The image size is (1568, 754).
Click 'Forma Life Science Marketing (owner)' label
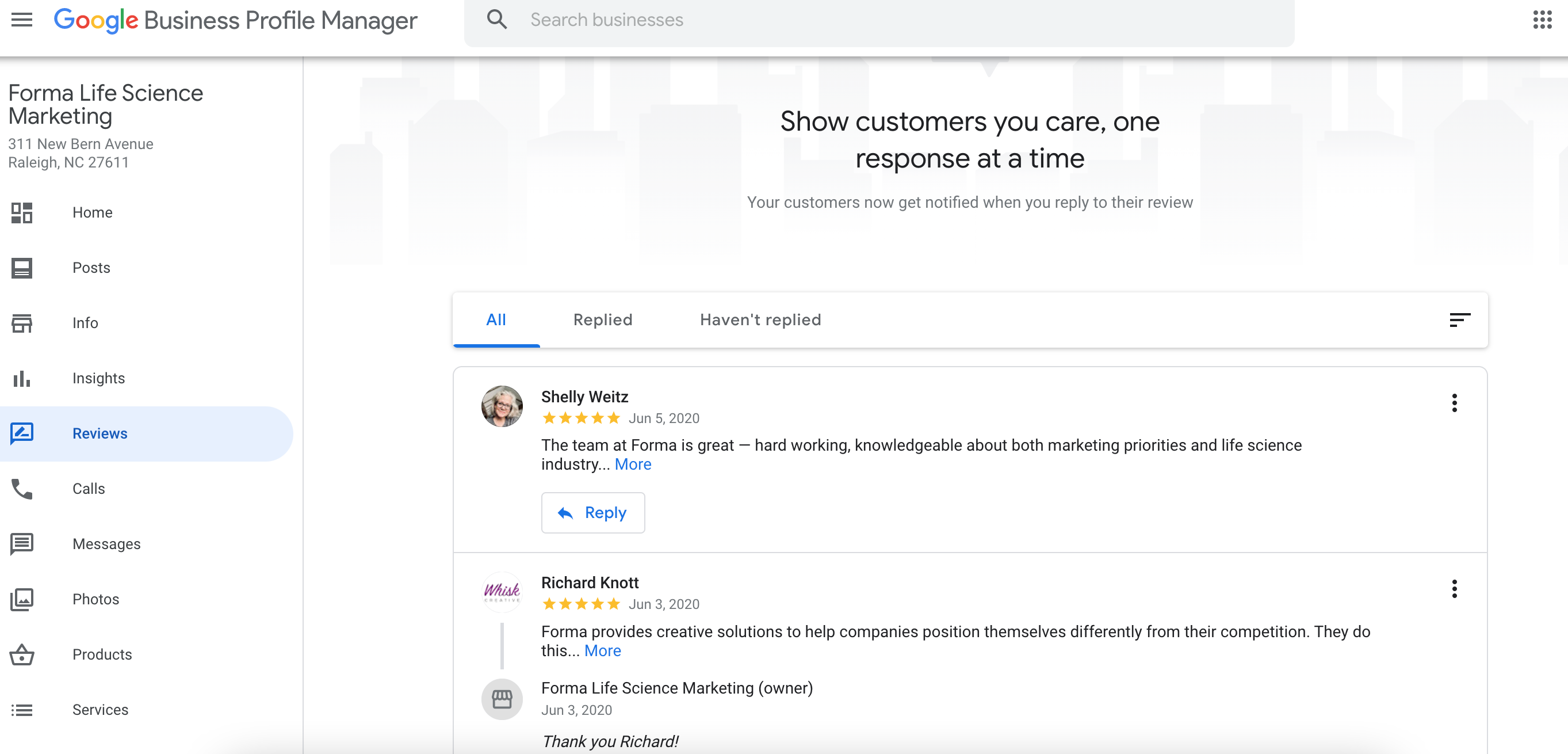tap(677, 688)
